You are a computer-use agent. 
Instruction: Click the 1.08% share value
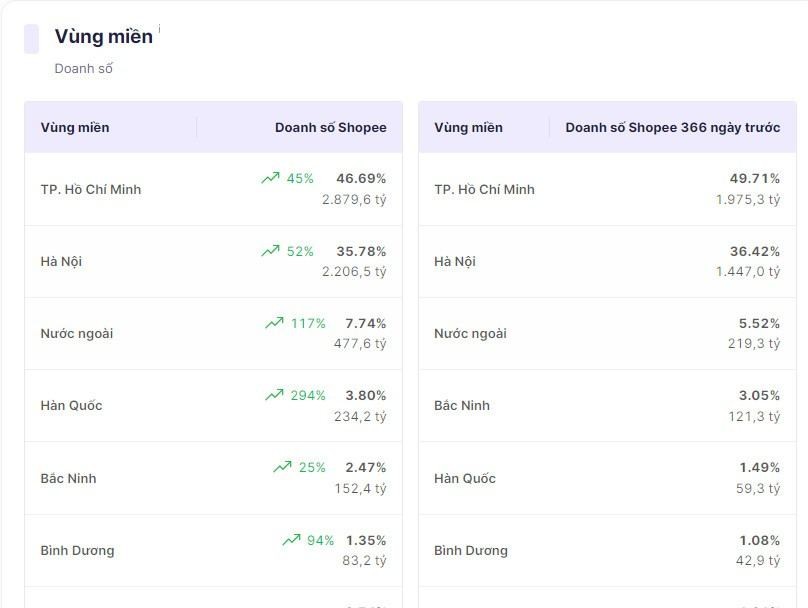(760, 540)
